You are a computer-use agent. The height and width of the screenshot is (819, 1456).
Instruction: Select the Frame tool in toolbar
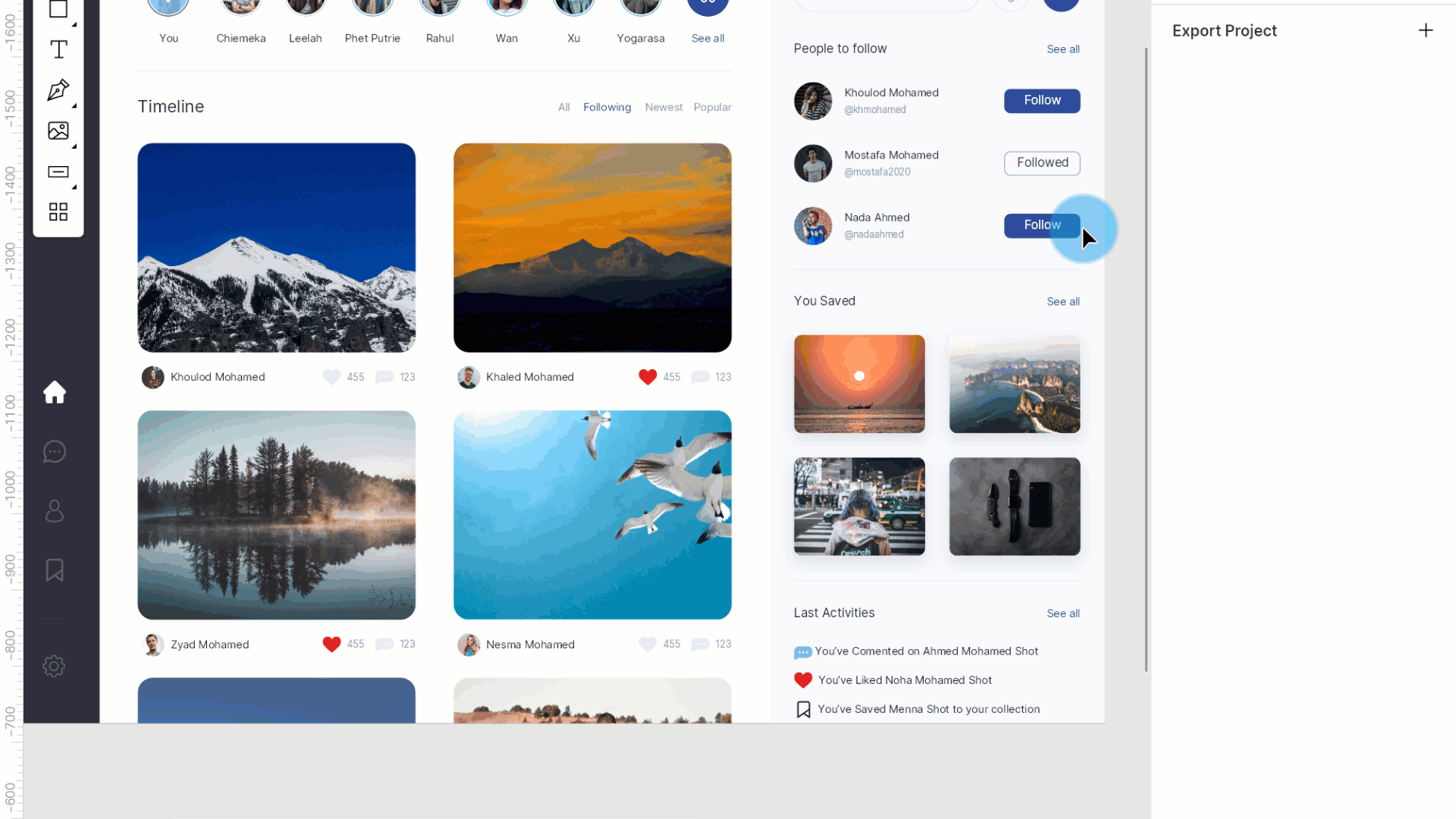click(58, 10)
